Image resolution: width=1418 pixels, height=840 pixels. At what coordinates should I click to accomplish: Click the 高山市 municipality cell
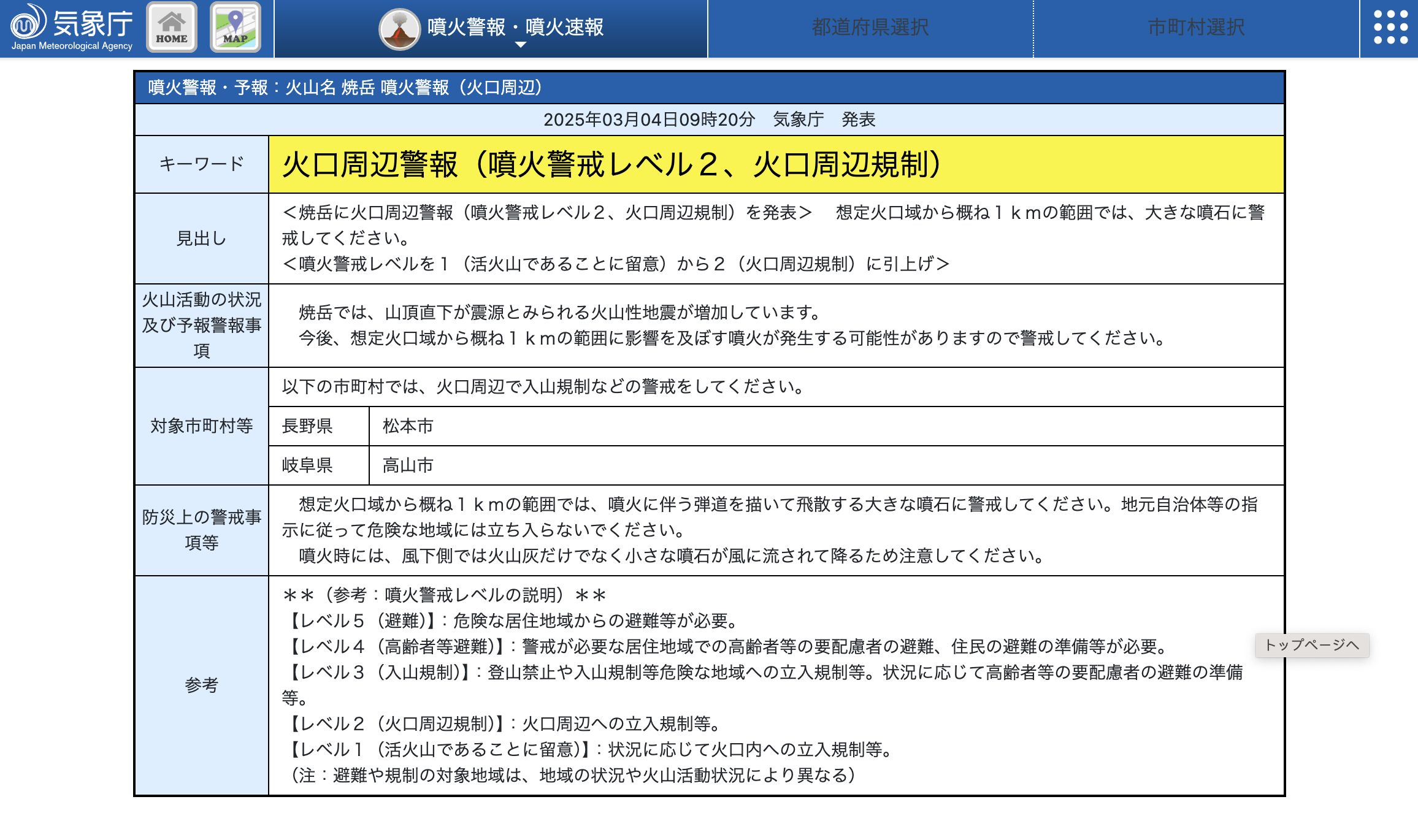408,465
